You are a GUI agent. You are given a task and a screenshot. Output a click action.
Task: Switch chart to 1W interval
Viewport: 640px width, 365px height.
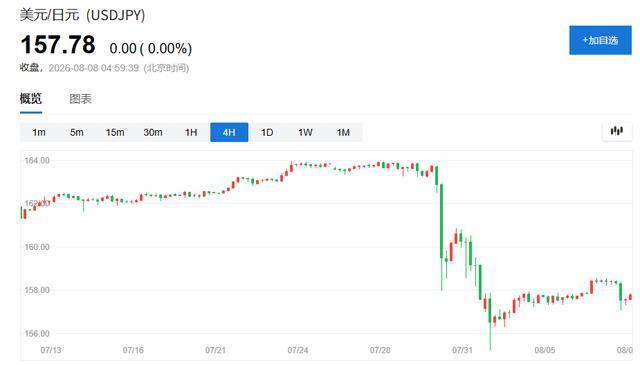point(305,132)
